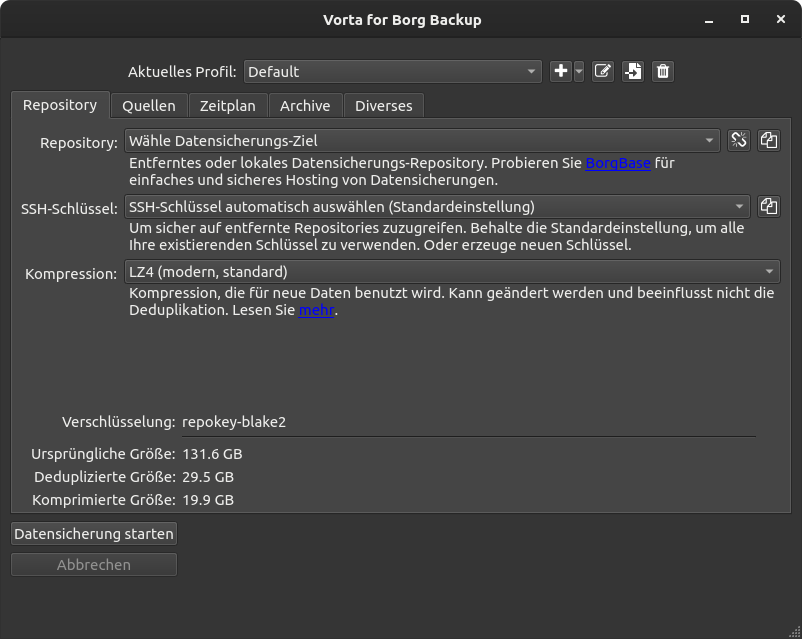The height and width of the screenshot is (639, 802).
Task: Unlink repository using the broken chain icon
Action: click(739, 140)
